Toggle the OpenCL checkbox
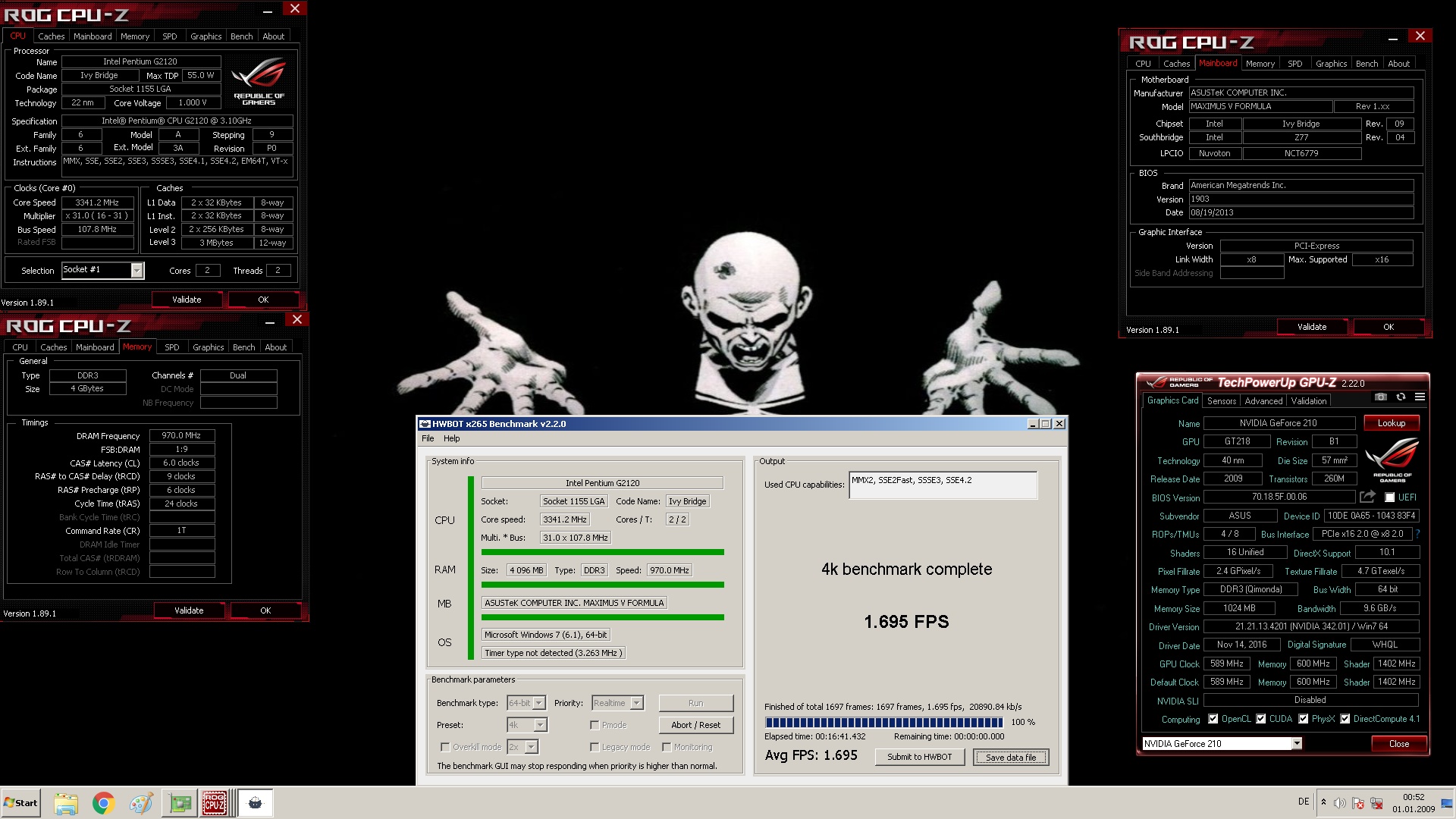The height and width of the screenshot is (819, 1456). point(1213,719)
